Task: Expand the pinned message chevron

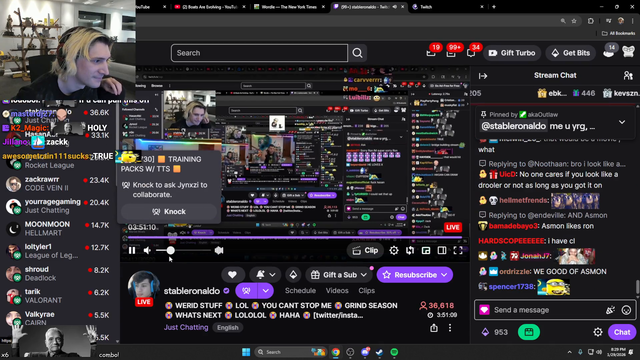Action: (622, 122)
